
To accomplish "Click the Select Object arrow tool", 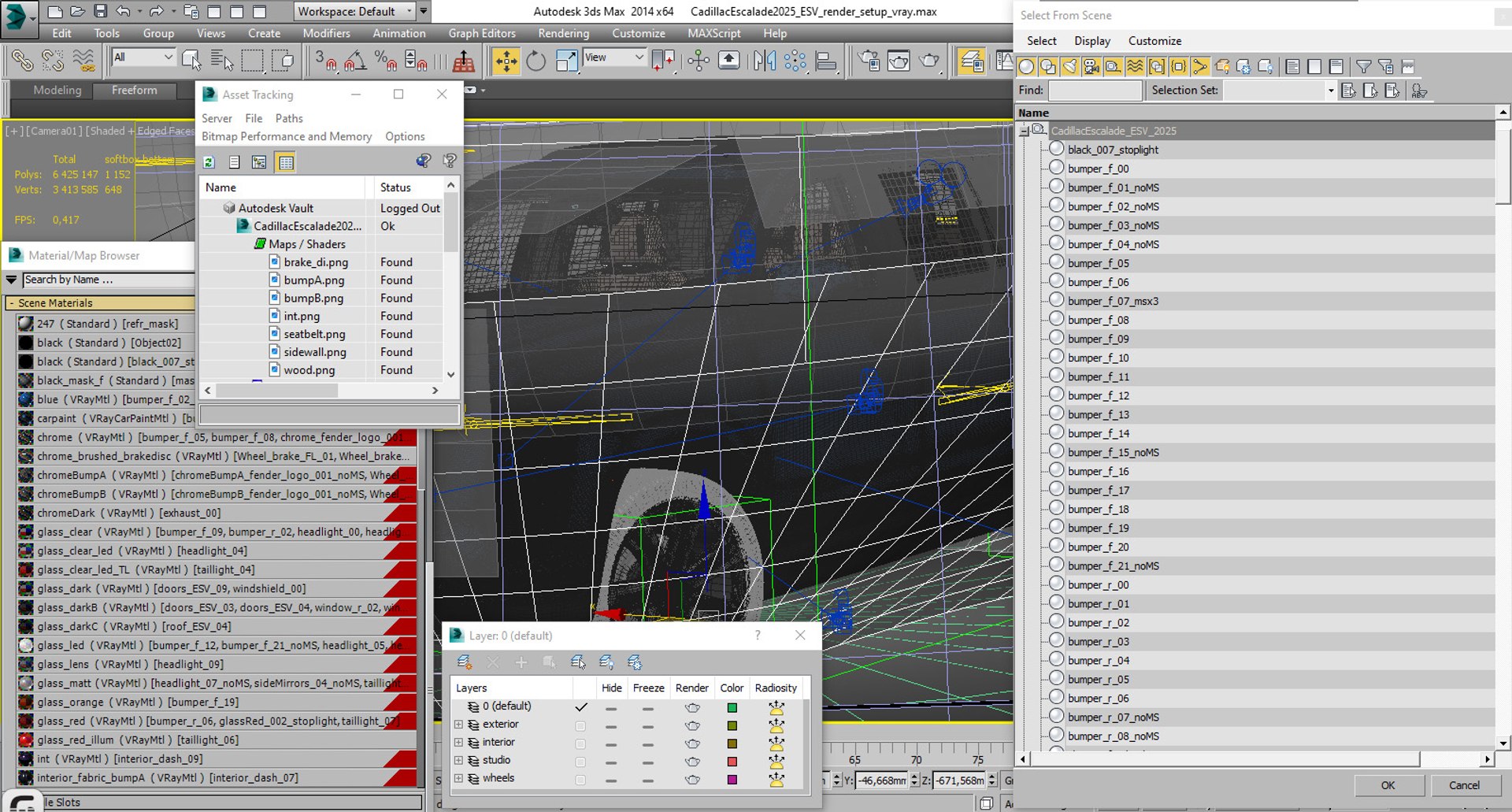I will pos(191,59).
